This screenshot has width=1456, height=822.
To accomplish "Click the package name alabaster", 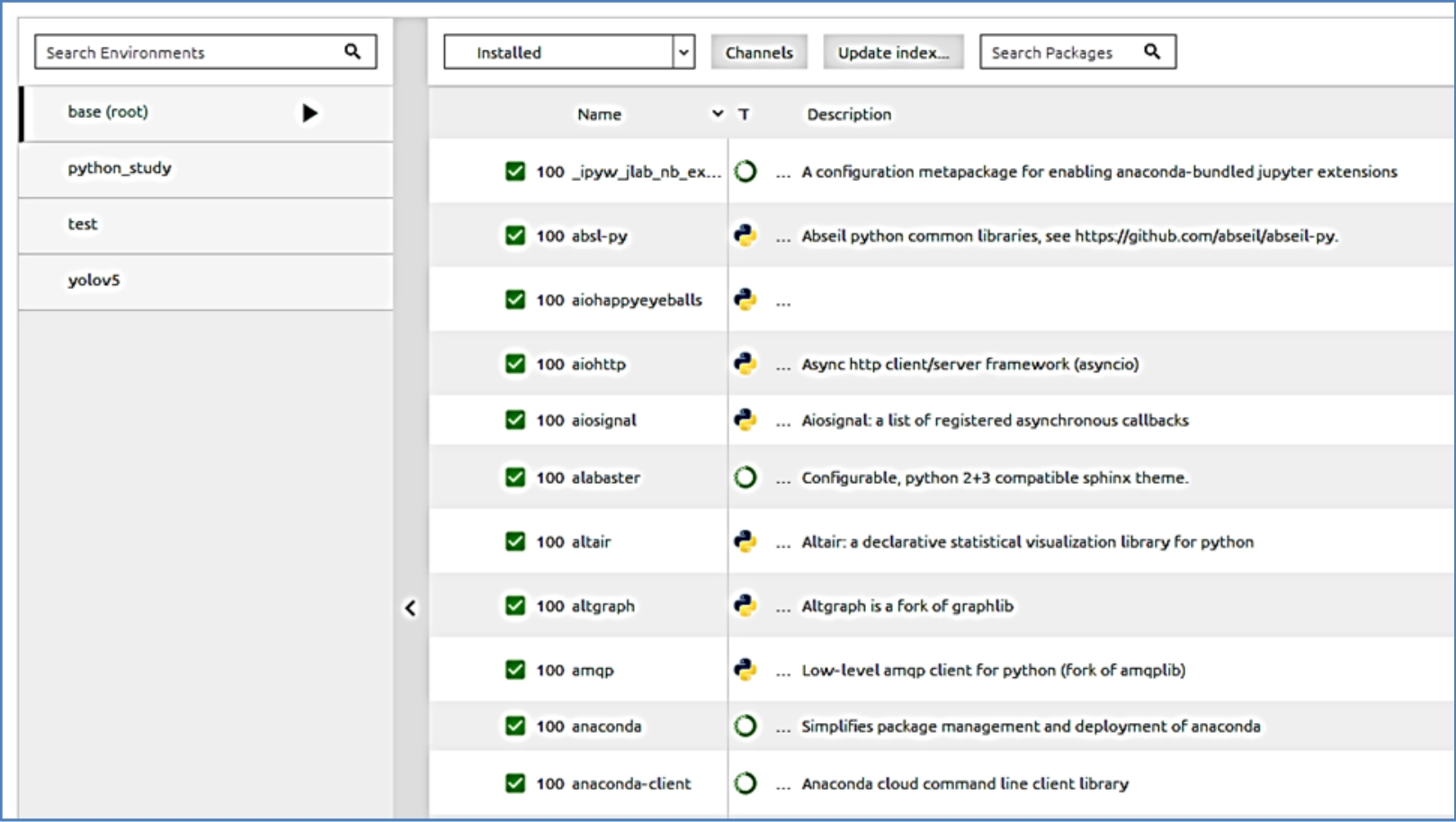I will [x=606, y=478].
